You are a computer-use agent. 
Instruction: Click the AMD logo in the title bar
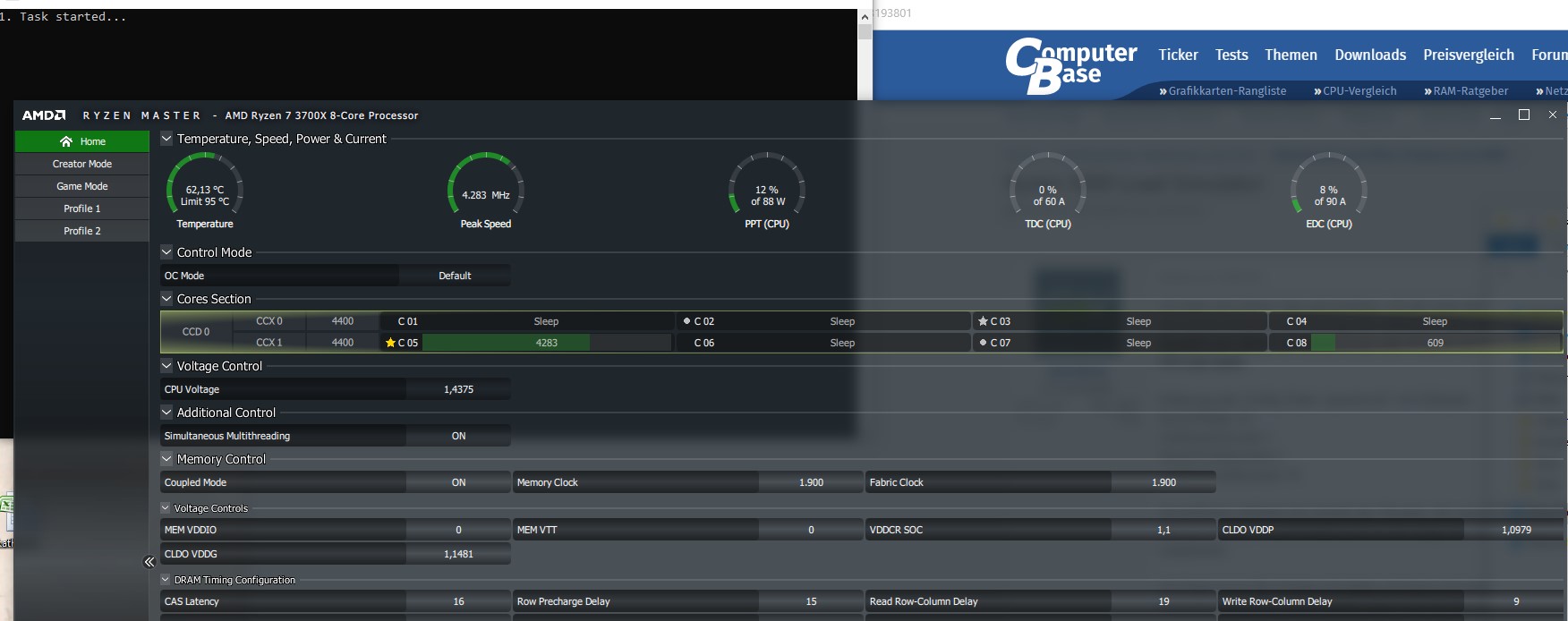44,115
